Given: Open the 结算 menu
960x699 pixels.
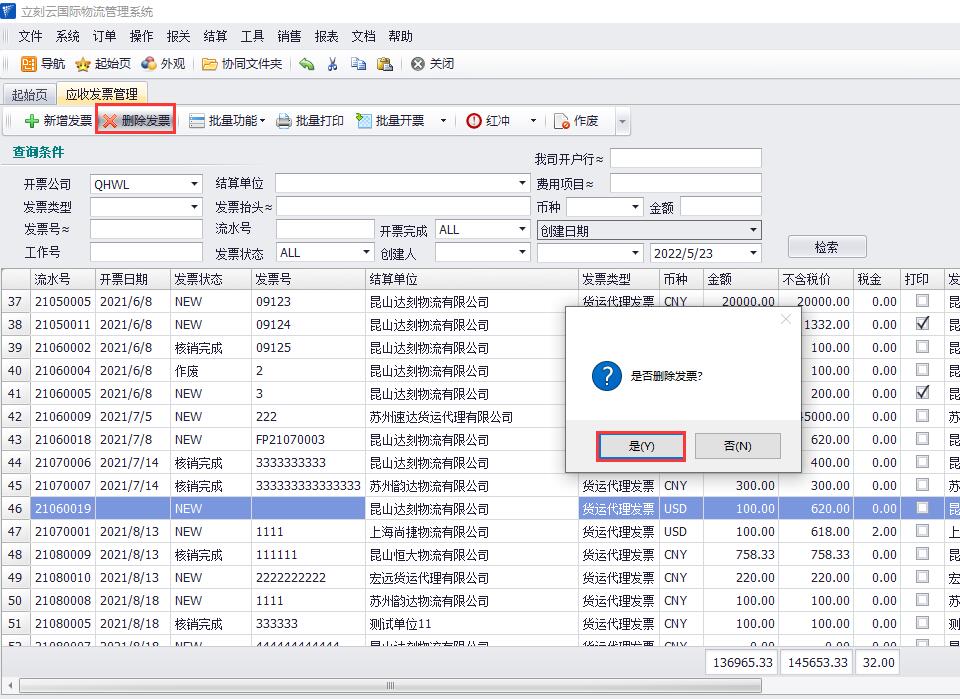Looking at the screenshot, I should 215,36.
